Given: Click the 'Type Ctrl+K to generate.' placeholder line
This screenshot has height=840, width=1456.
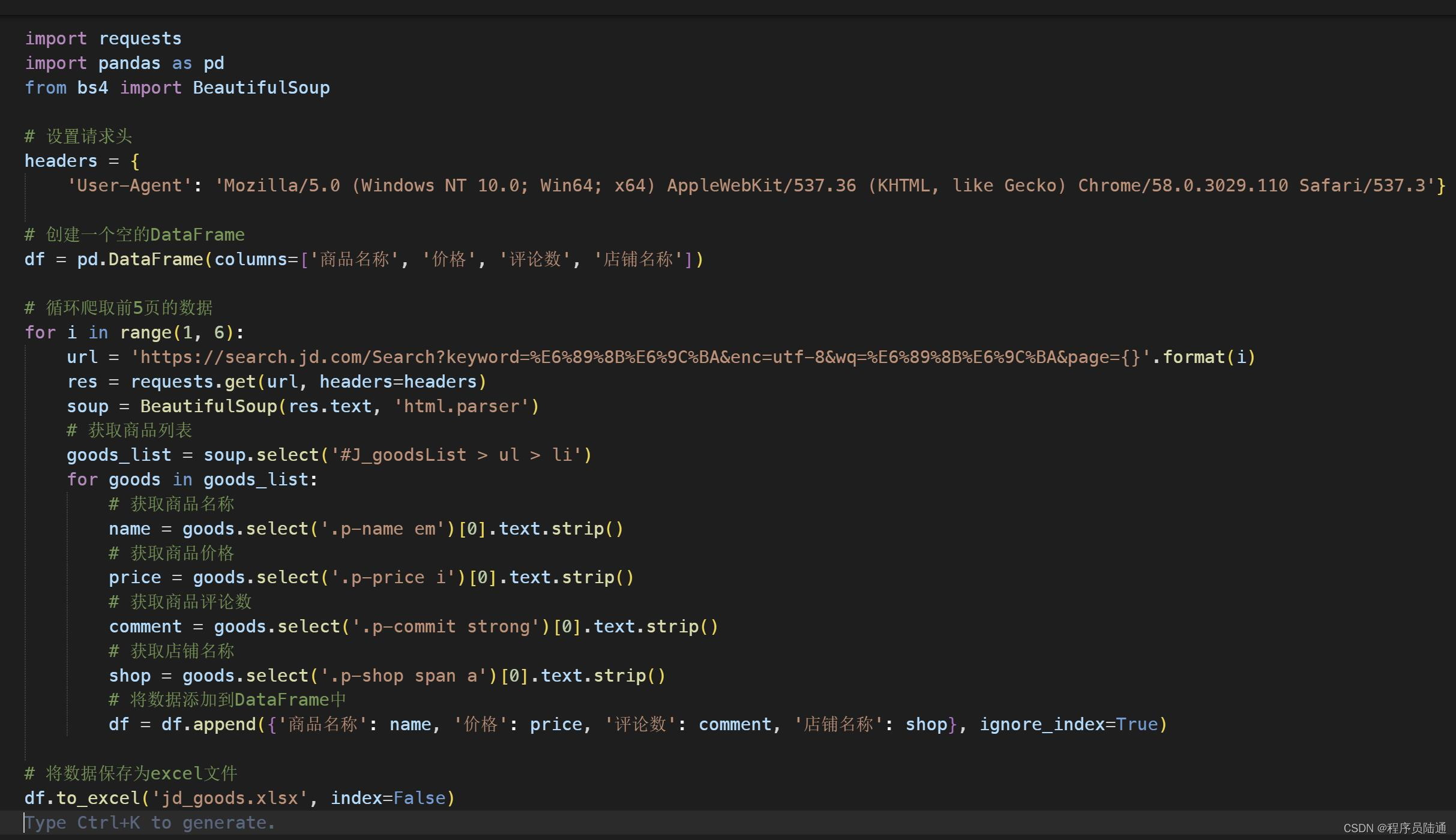Looking at the screenshot, I should (150, 823).
